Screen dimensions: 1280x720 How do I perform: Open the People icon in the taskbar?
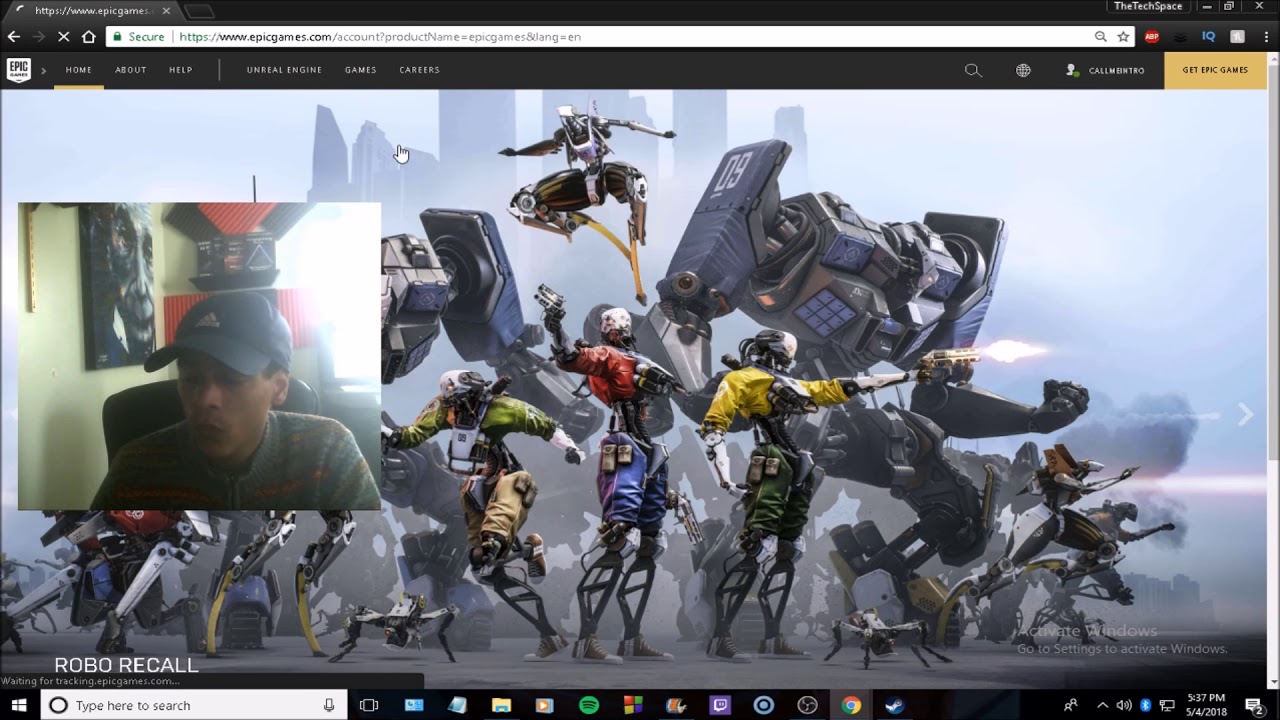[1071, 705]
